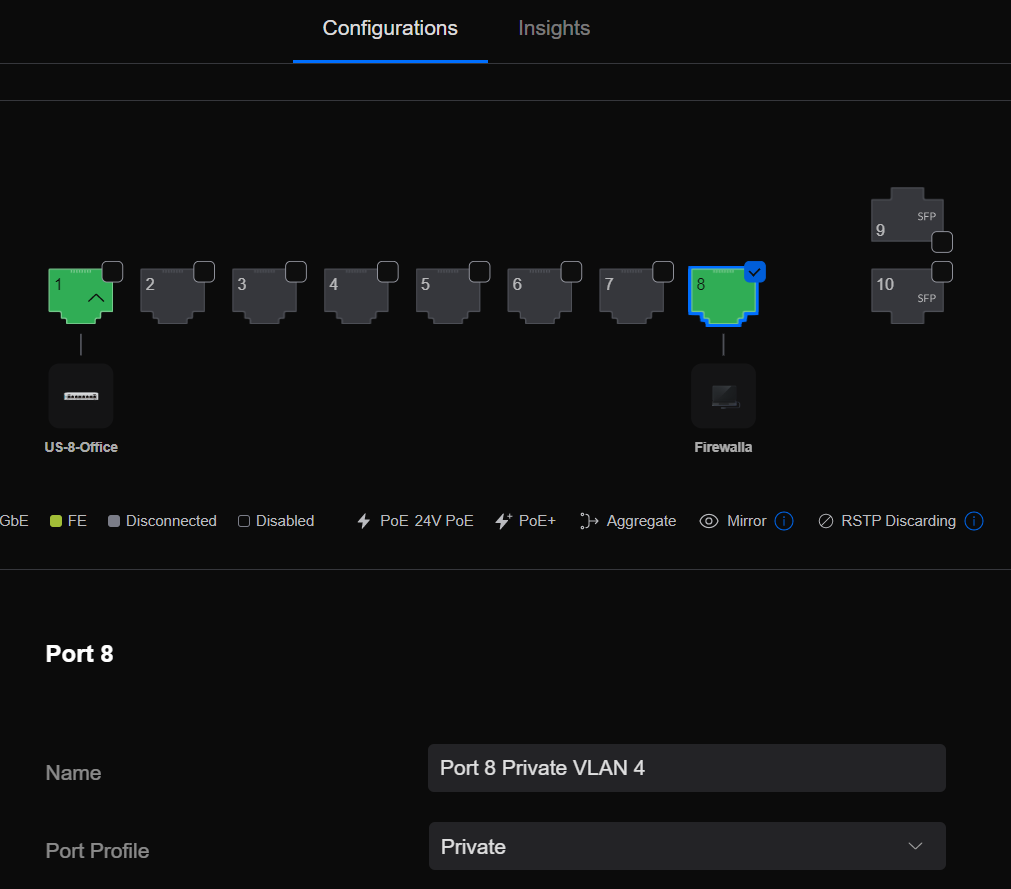
Task: Click the info icon next to Mirror
Action: coord(784,521)
